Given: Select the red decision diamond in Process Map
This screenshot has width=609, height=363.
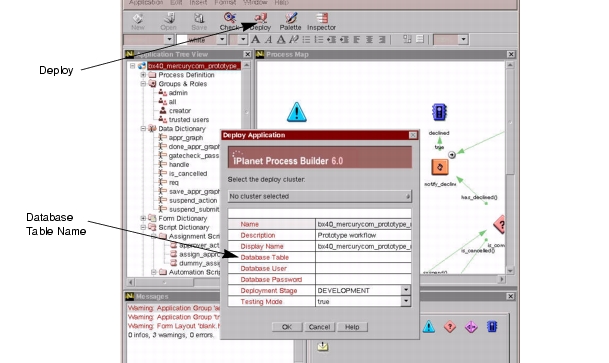Looking at the screenshot, I should coord(500,224).
